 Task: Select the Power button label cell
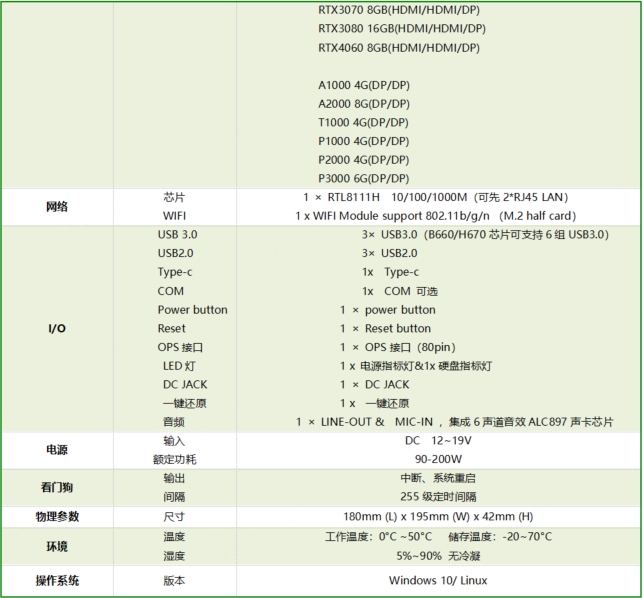(192, 310)
